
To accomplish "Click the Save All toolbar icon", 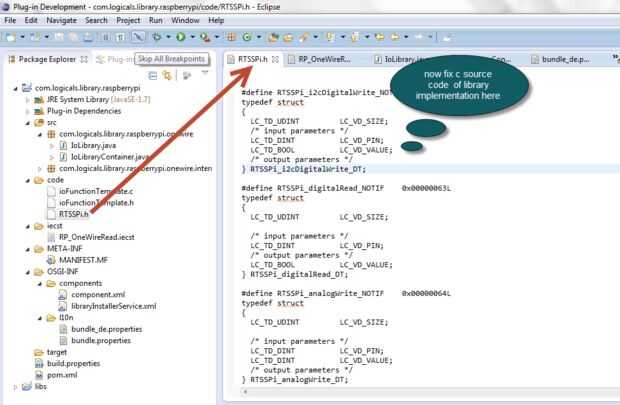I will point(73,37).
